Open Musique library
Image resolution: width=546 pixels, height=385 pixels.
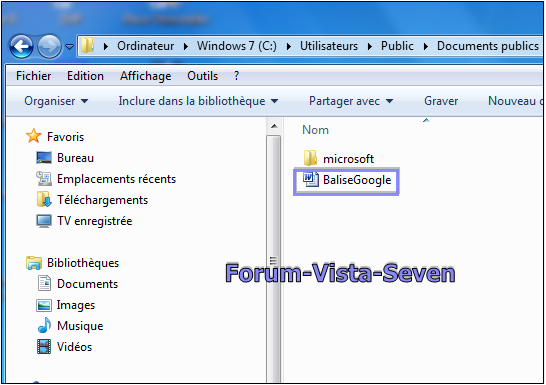[x=80, y=326]
